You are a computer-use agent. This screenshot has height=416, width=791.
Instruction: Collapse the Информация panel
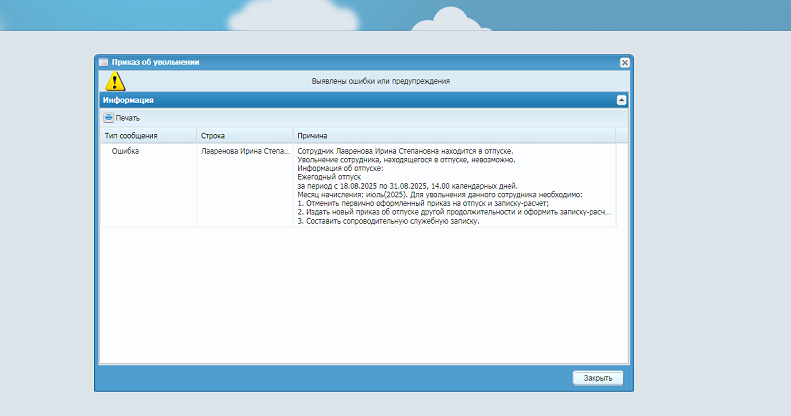tap(622, 100)
